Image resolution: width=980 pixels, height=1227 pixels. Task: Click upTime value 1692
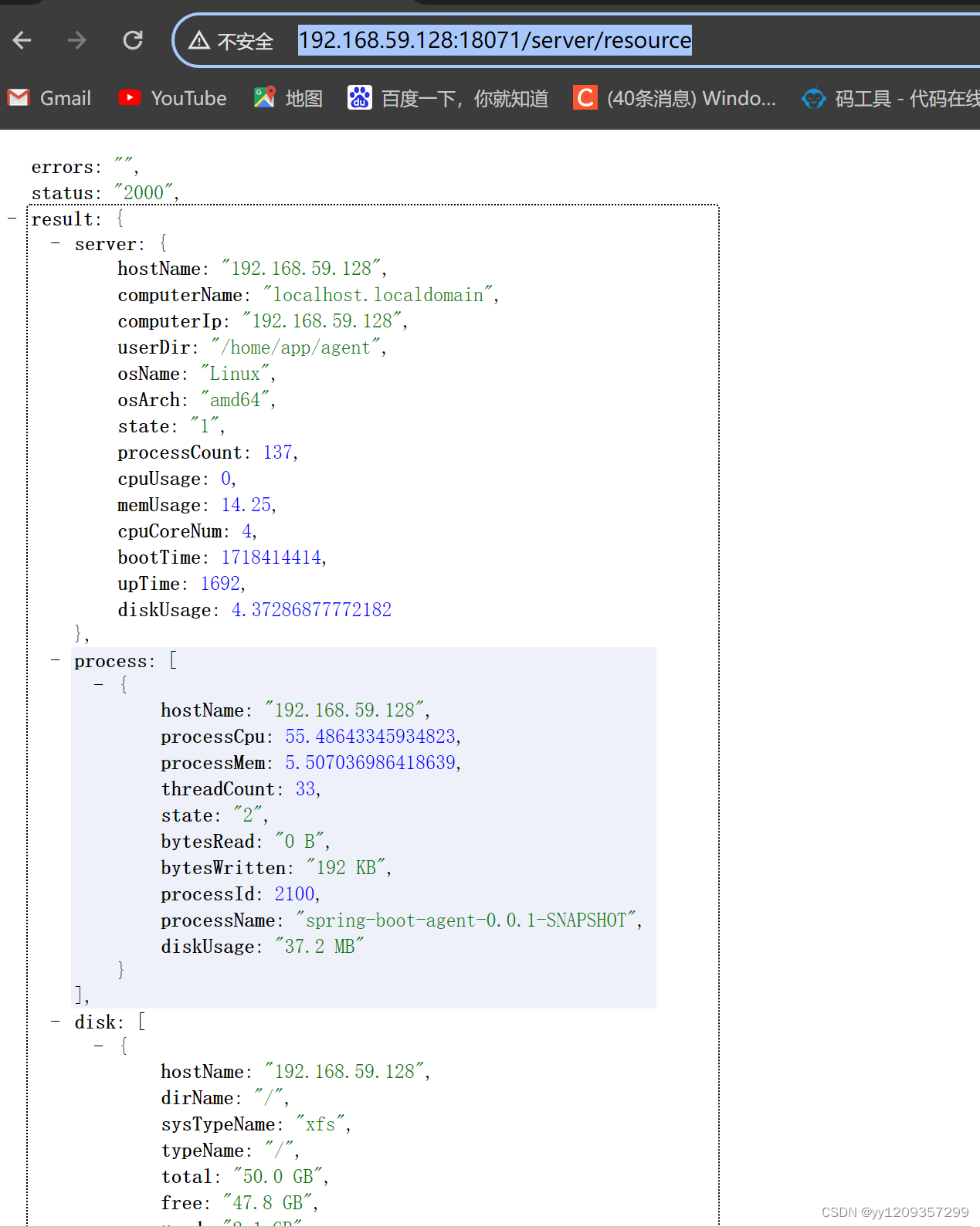click(221, 584)
